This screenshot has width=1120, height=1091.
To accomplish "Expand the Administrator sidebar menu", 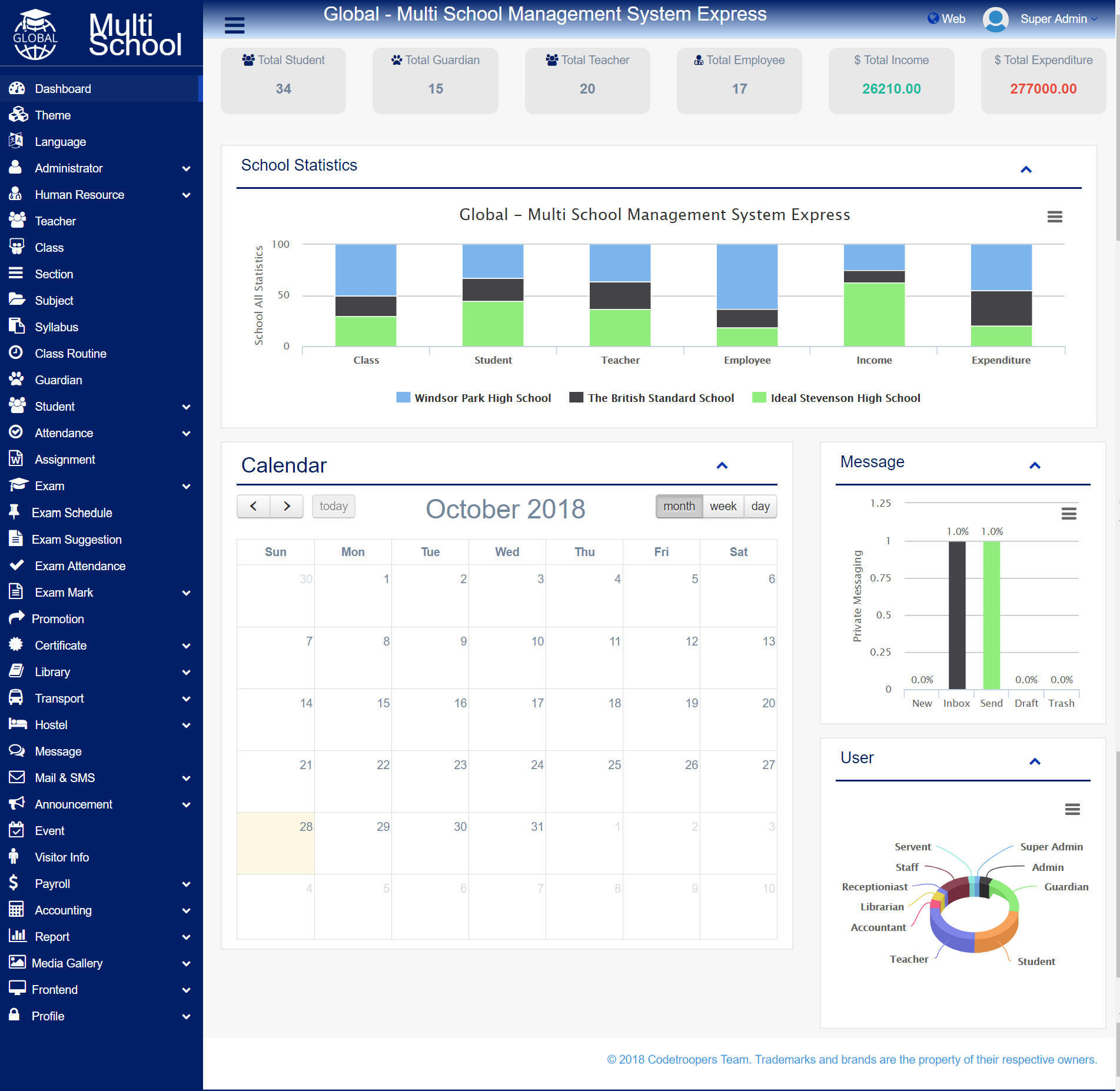I will point(101,168).
